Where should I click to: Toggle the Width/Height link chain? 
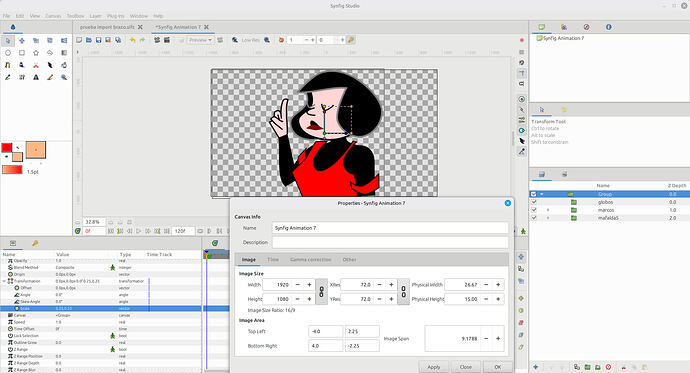tap(322, 292)
